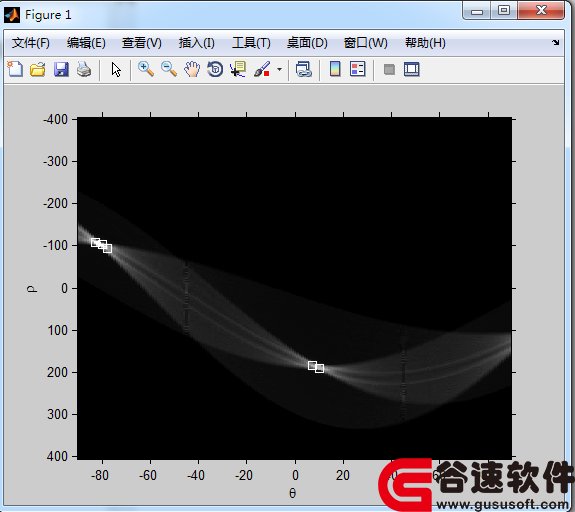
Task: Open the 窗口(W) menu
Action: point(366,43)
